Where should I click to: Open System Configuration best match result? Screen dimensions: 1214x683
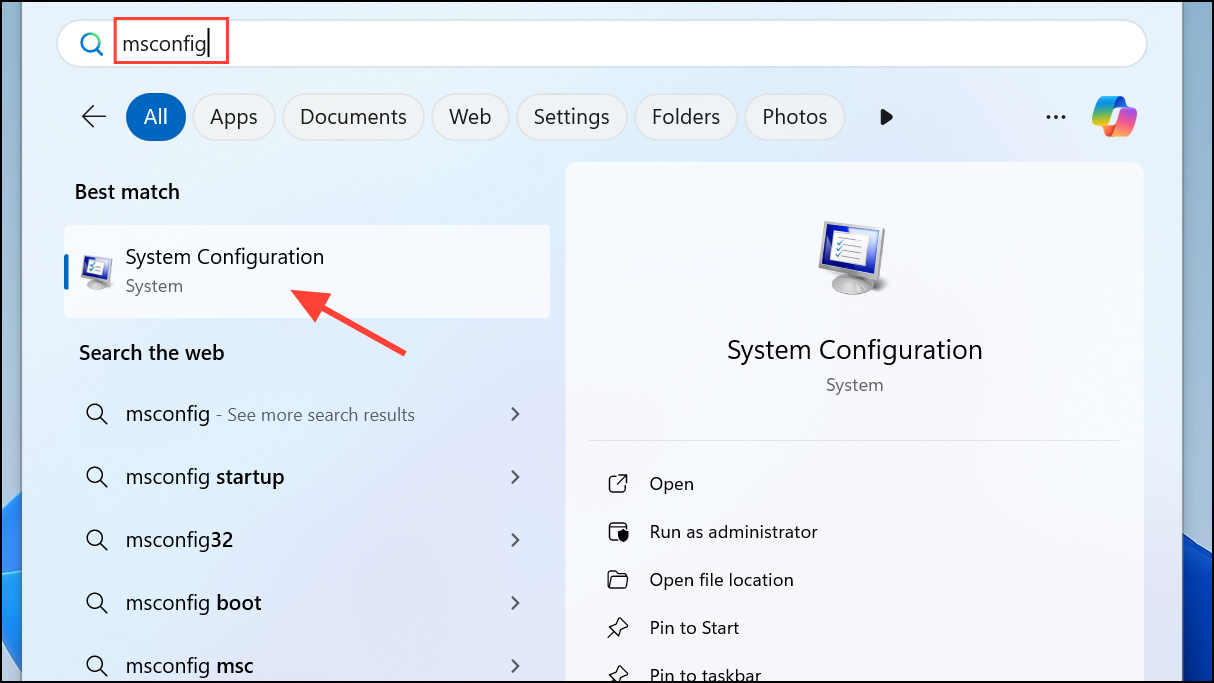[307, 271]
